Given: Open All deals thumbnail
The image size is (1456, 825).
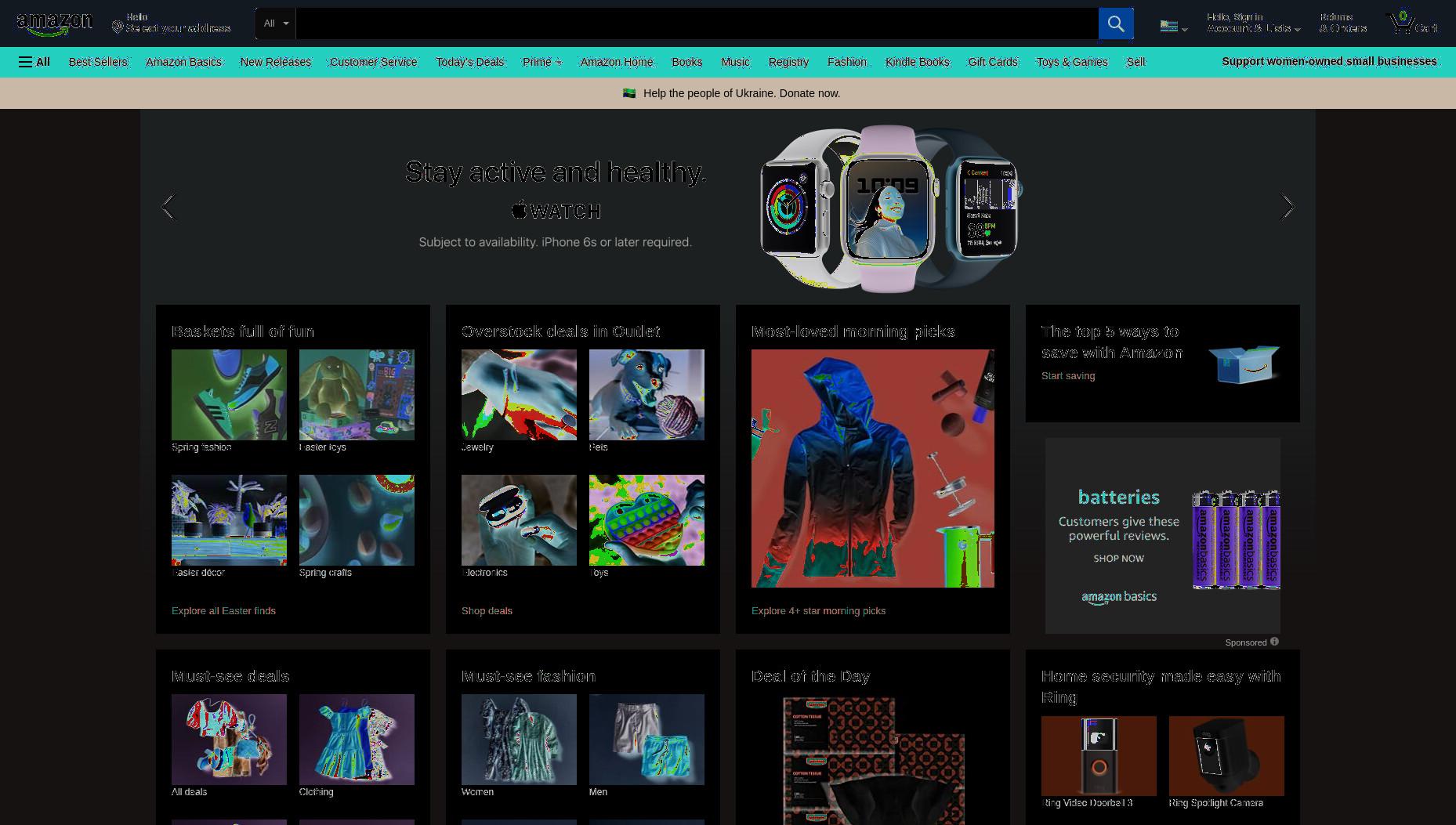Looking at the screenshot, I should pos(229,740).
